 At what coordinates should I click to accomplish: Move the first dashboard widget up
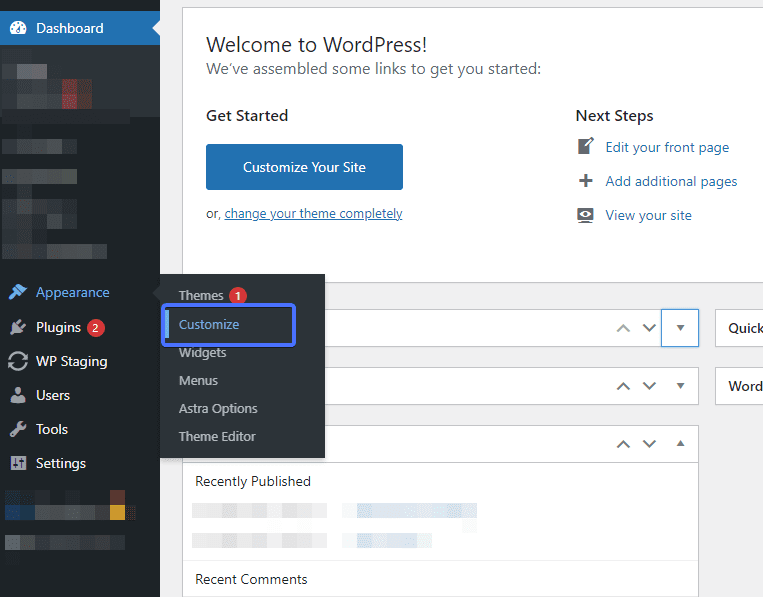coord(623,328)
